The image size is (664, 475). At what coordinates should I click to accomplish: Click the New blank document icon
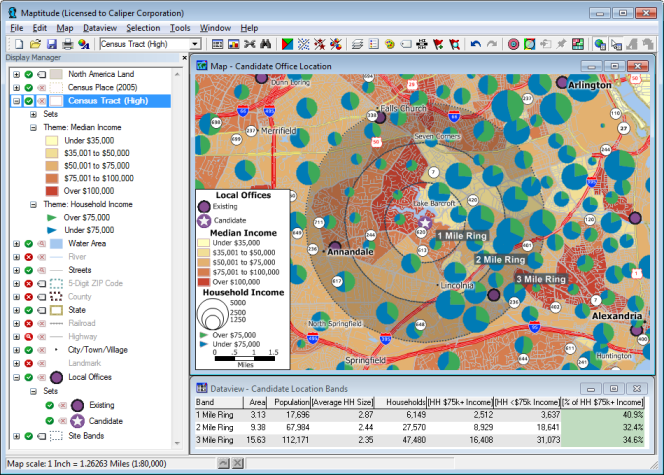coord(19,45)
